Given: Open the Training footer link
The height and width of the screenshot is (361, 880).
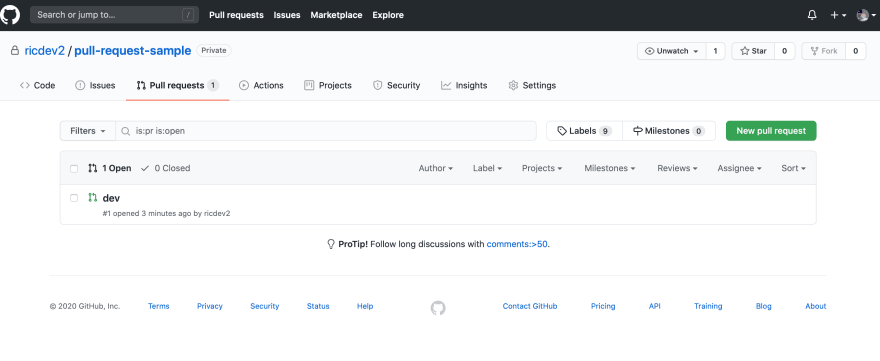Looking at the screenshot, I should (708, 306).
